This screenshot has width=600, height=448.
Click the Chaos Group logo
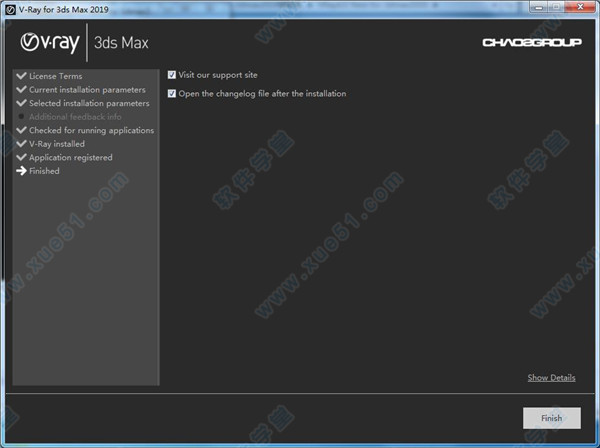(532, 42)
